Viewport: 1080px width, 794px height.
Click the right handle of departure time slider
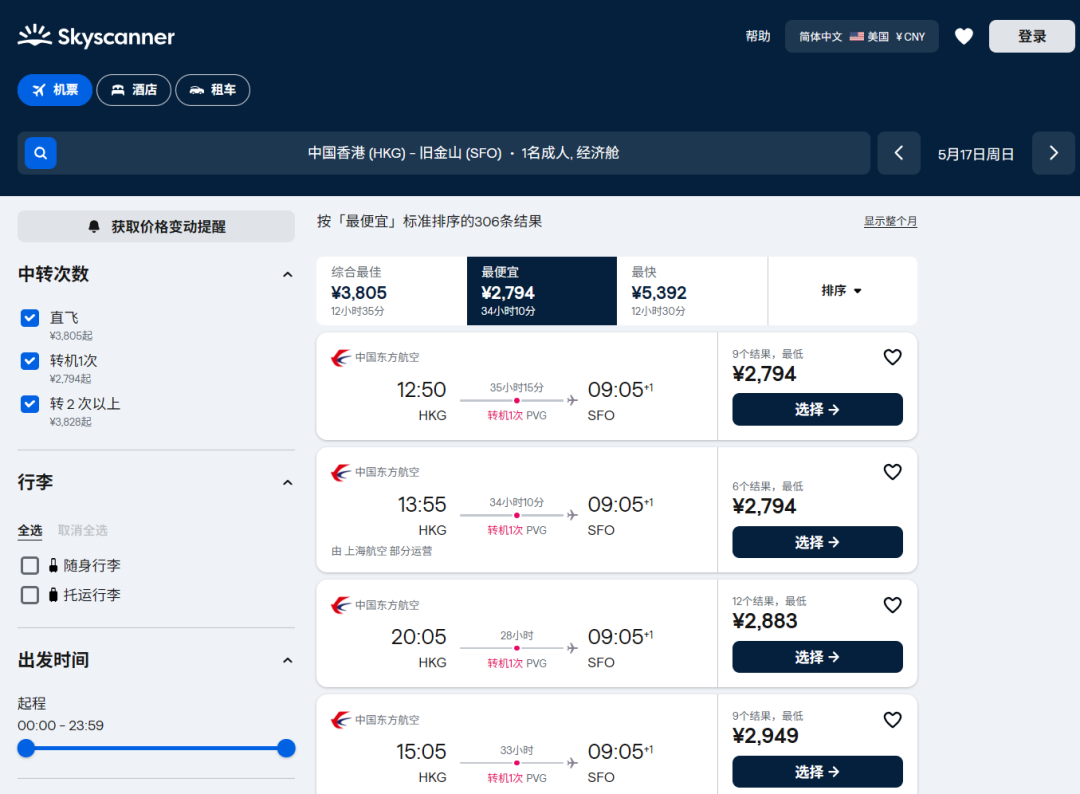[x=286, y=748]
